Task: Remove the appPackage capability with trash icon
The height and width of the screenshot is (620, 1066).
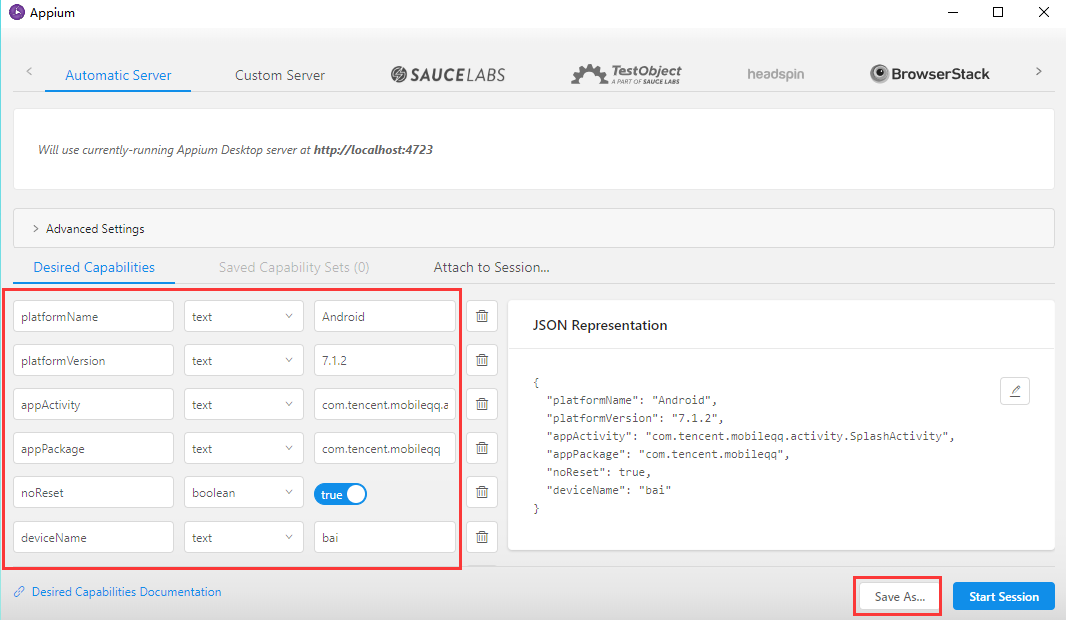Action: (x=482, y=449)
